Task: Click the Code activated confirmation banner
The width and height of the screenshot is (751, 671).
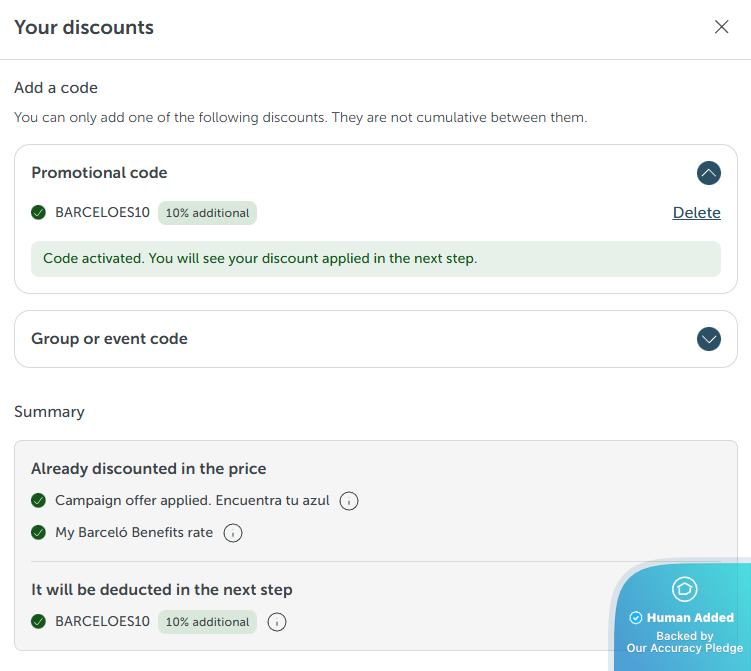Action: (375, 258)
